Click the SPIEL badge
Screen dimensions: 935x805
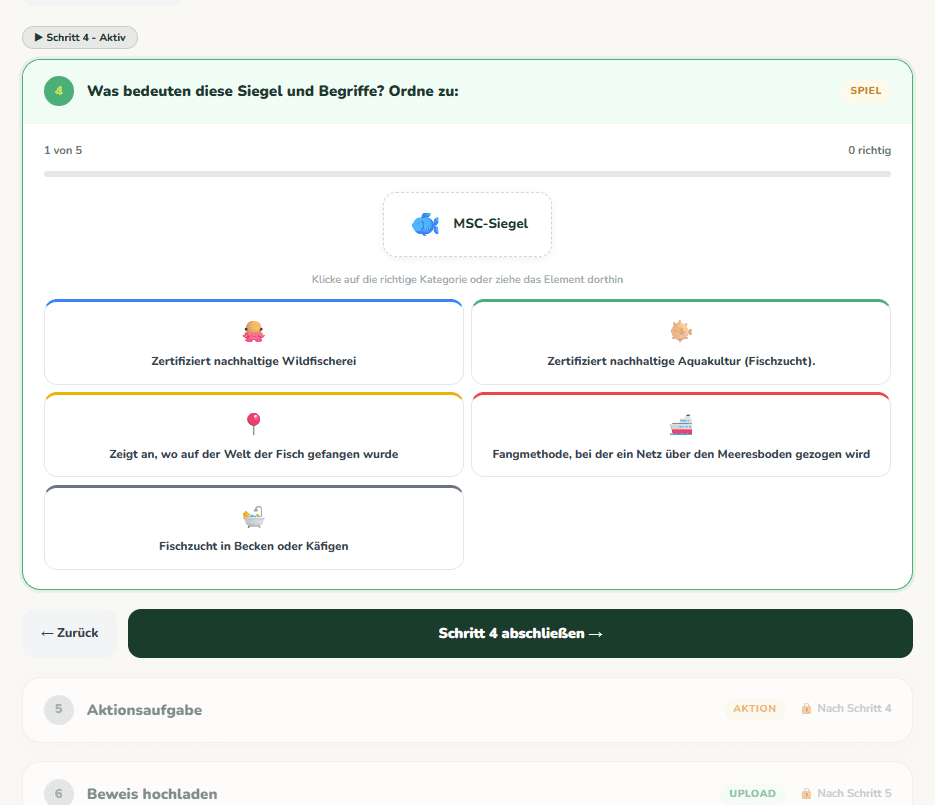(866, 91)
